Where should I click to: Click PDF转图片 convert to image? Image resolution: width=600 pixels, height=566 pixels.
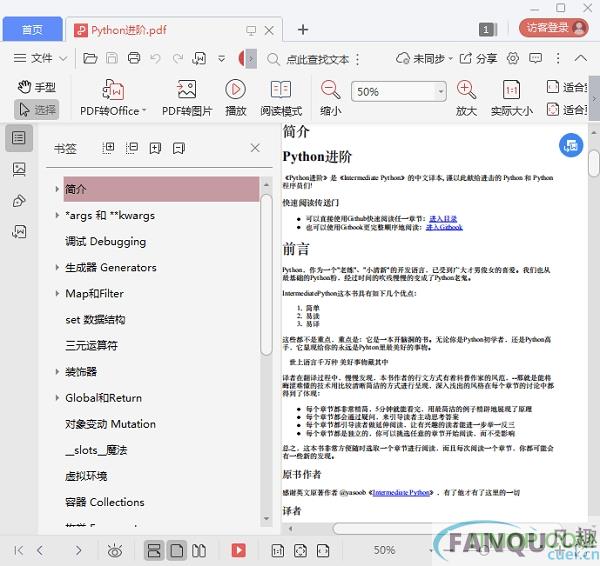(187, 98)
